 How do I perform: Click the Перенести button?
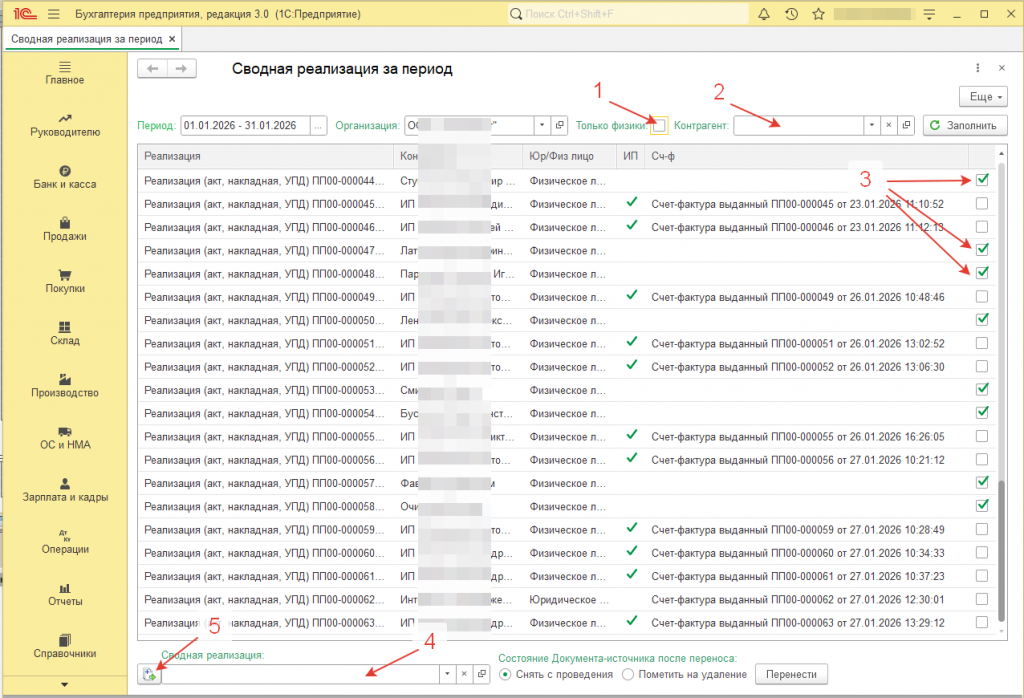click(x=791, y=674)
